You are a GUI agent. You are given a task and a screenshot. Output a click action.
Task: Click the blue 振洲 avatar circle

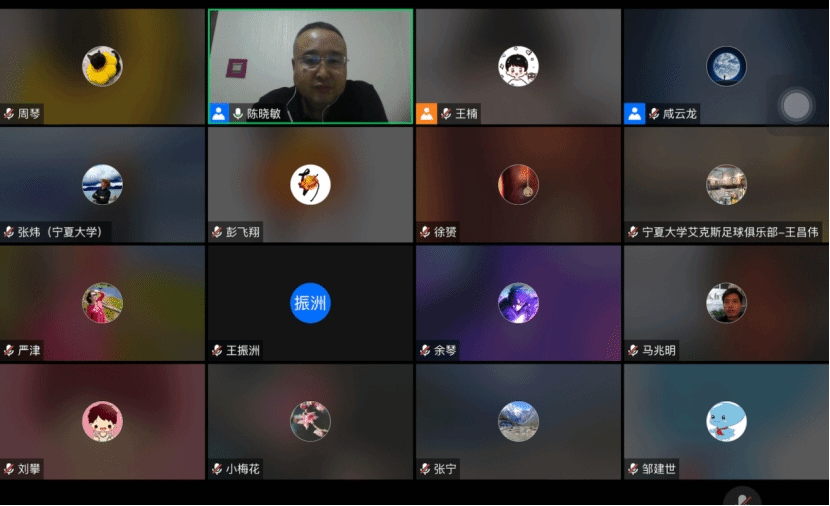click(310, 303)
